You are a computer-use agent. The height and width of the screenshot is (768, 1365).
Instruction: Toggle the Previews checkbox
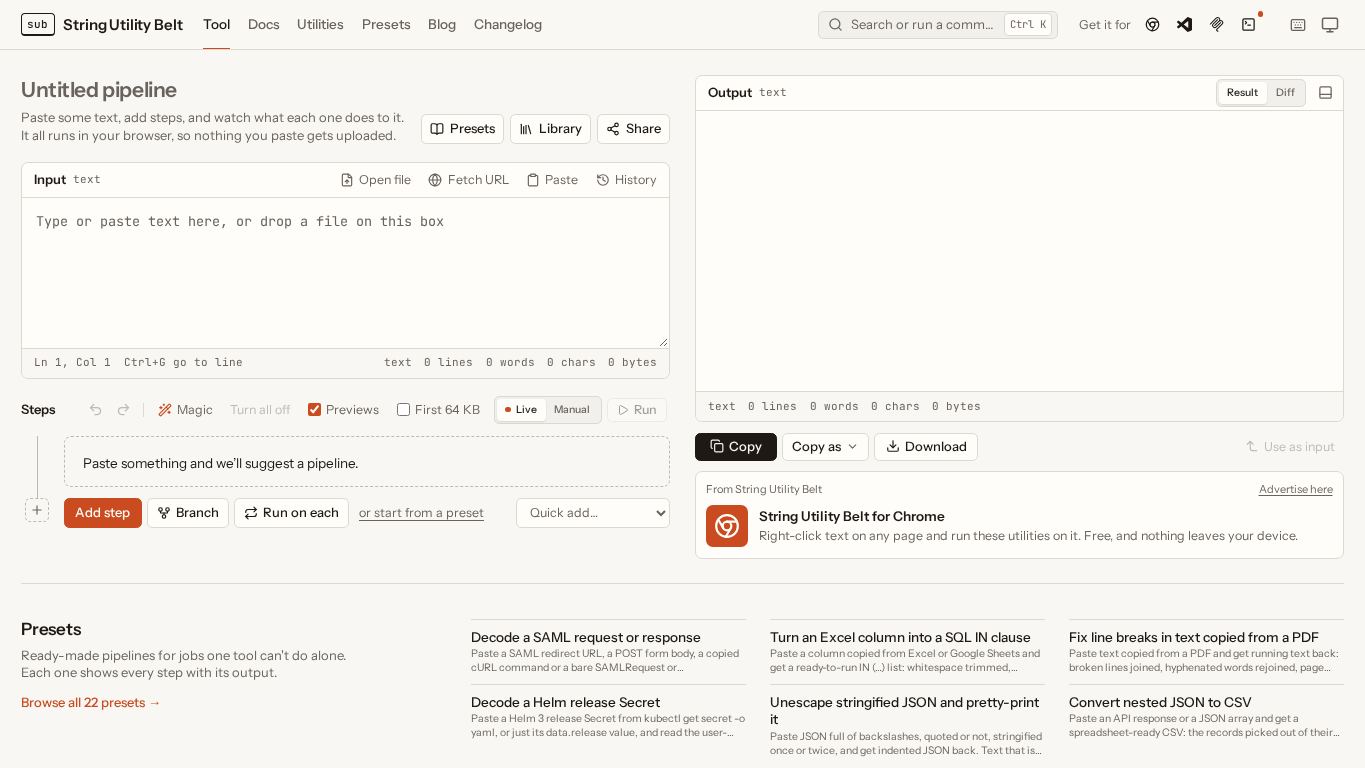[314, 410]
